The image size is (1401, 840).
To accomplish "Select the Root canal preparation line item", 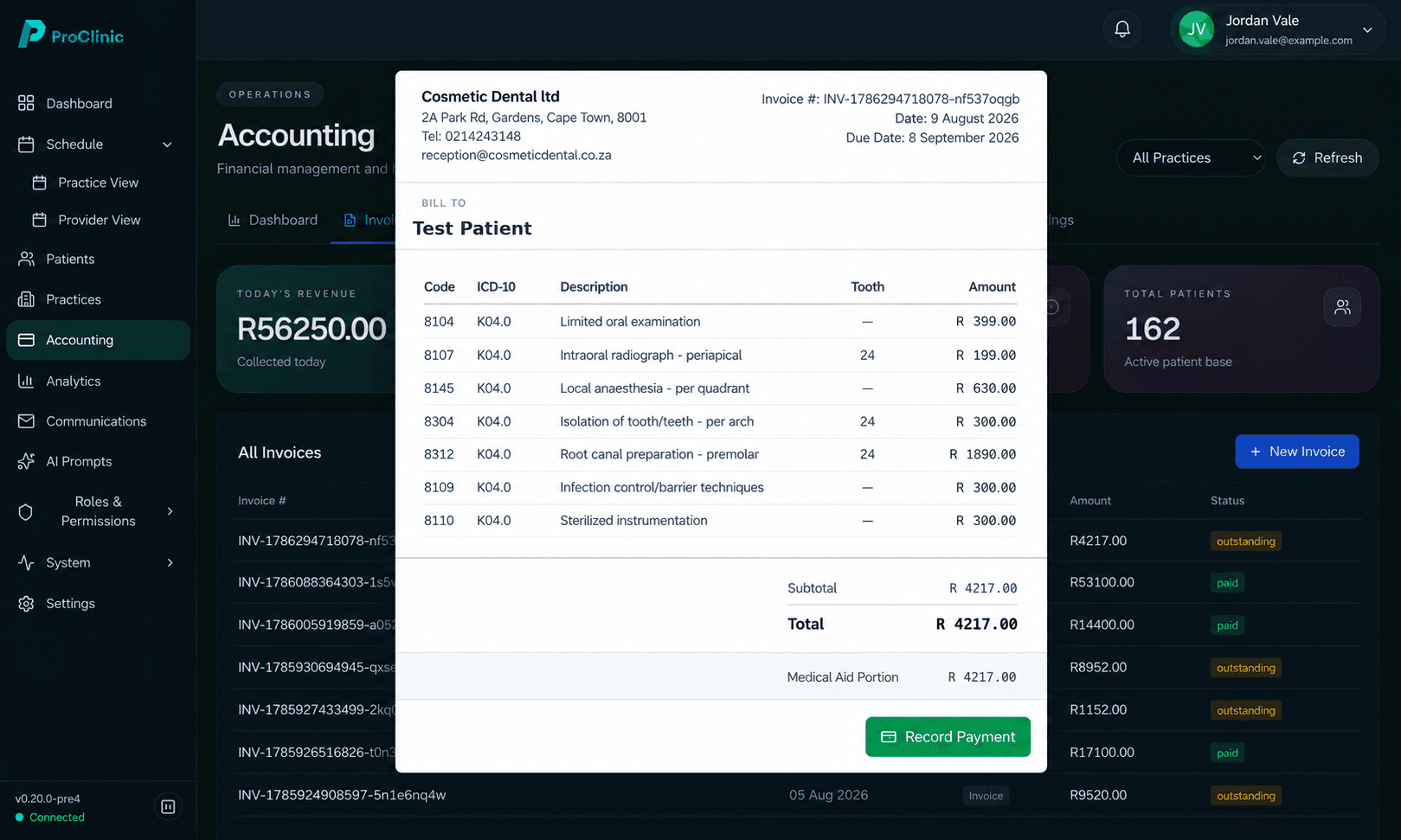I will point(720,454).
